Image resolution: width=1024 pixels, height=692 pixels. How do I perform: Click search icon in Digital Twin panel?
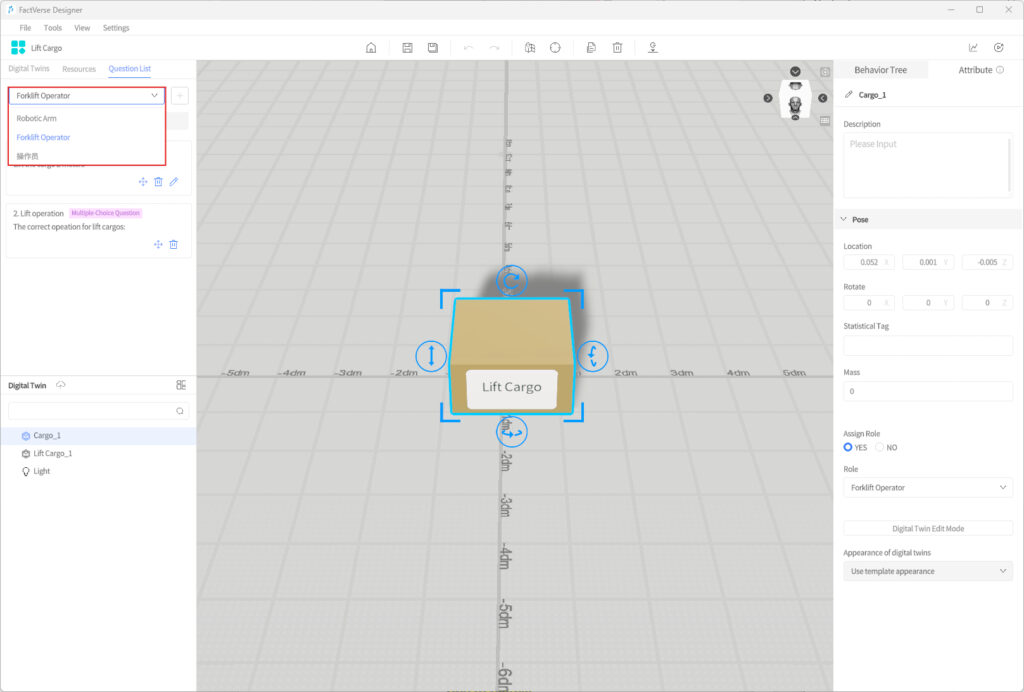coord(180,411)
